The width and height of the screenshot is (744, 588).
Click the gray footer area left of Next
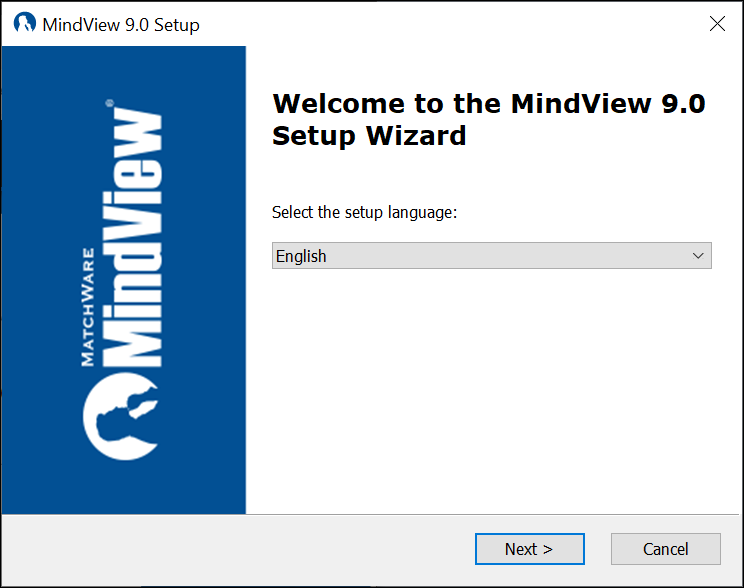[240, 549]
